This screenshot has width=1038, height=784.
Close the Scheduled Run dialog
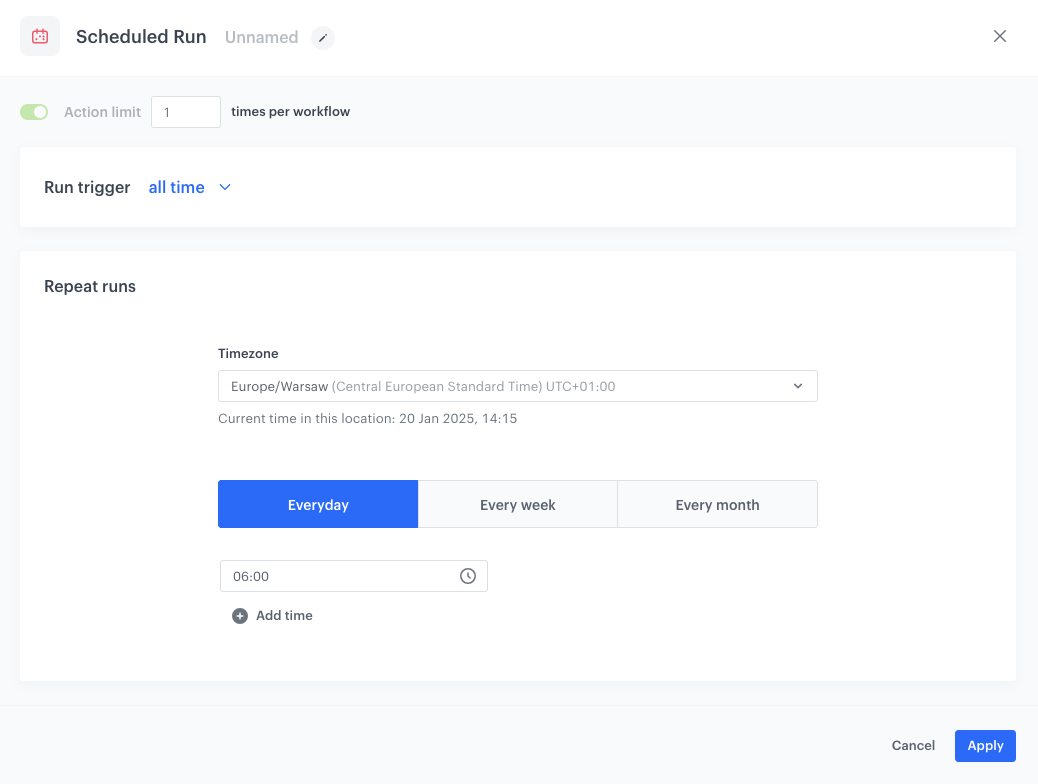coord(999,37)
